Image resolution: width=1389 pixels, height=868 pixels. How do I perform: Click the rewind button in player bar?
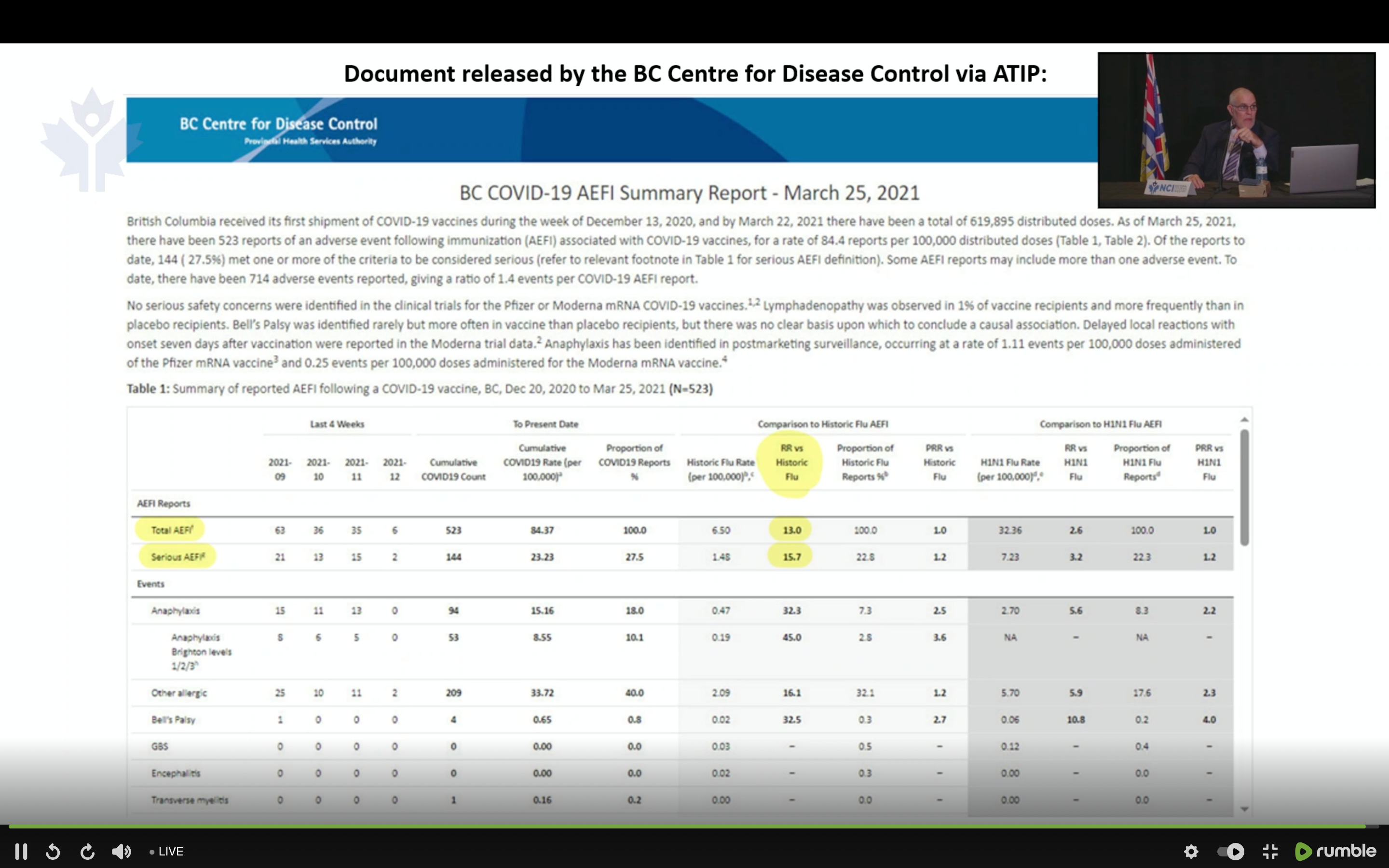coord(53,851)
